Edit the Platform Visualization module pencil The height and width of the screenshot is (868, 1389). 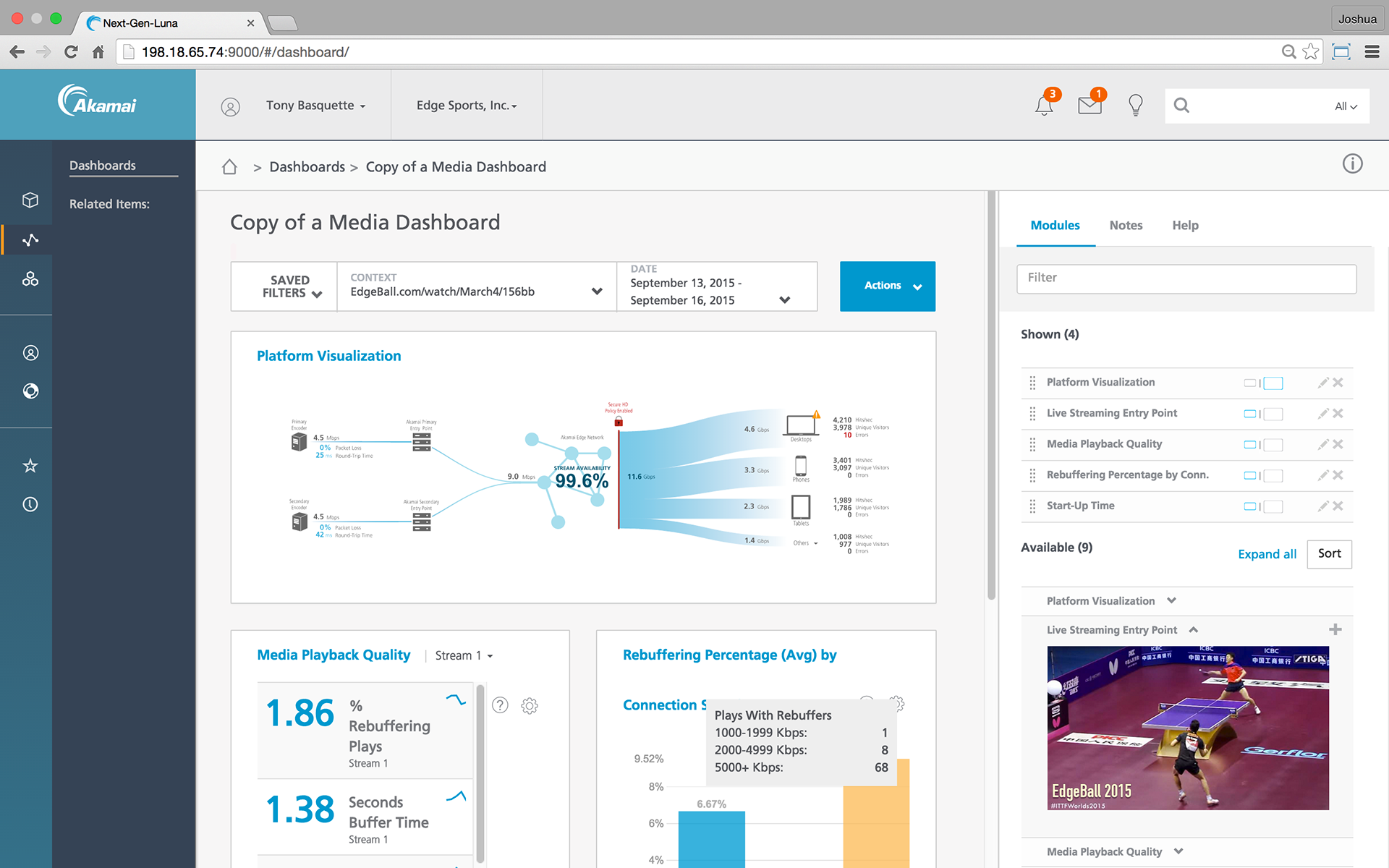[1323, 383]
